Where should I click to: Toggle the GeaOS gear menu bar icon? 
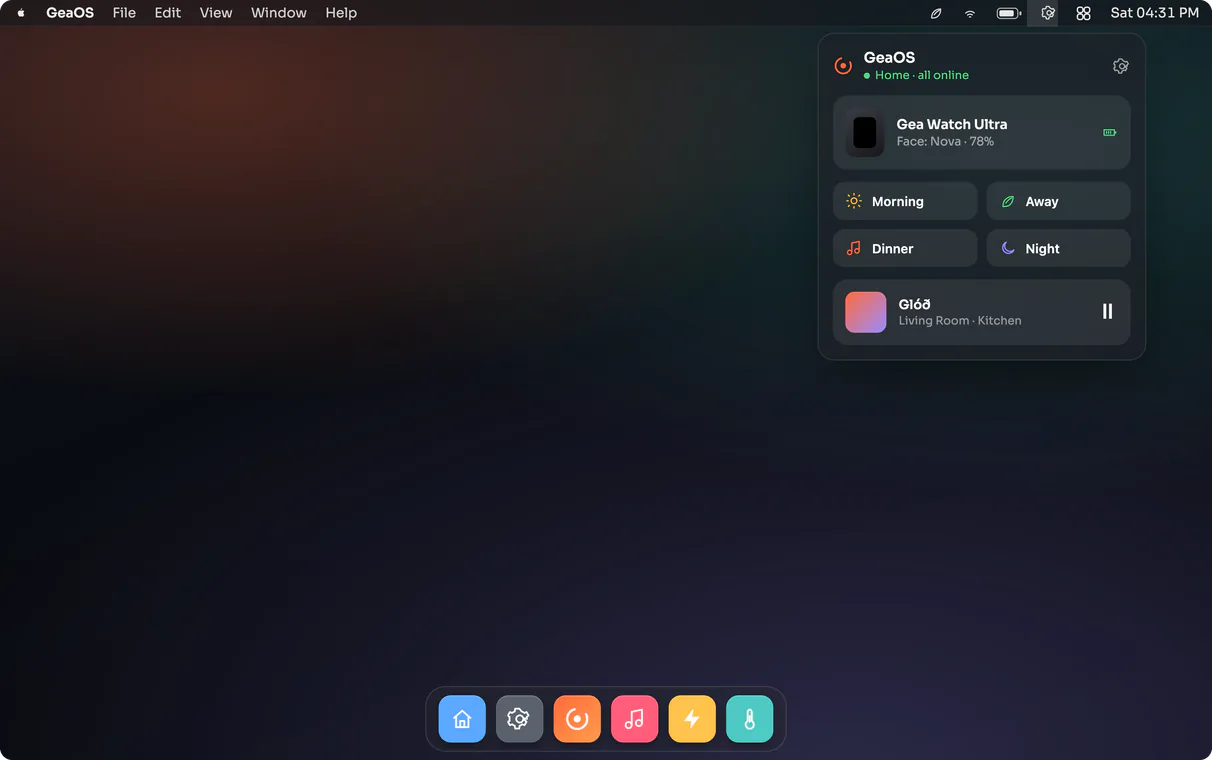(x=1047, y=13)
